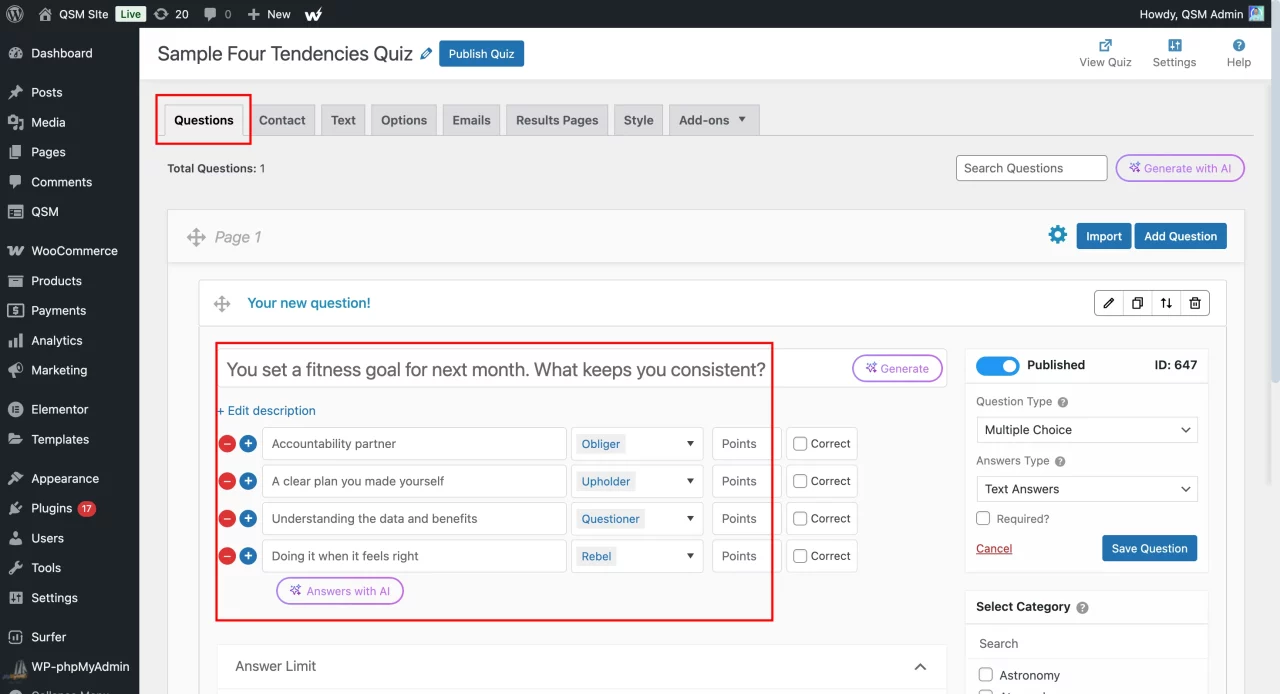This screenshot has width=1280, height=694.
Task: Click the Save Question button
Action: 1149,548
